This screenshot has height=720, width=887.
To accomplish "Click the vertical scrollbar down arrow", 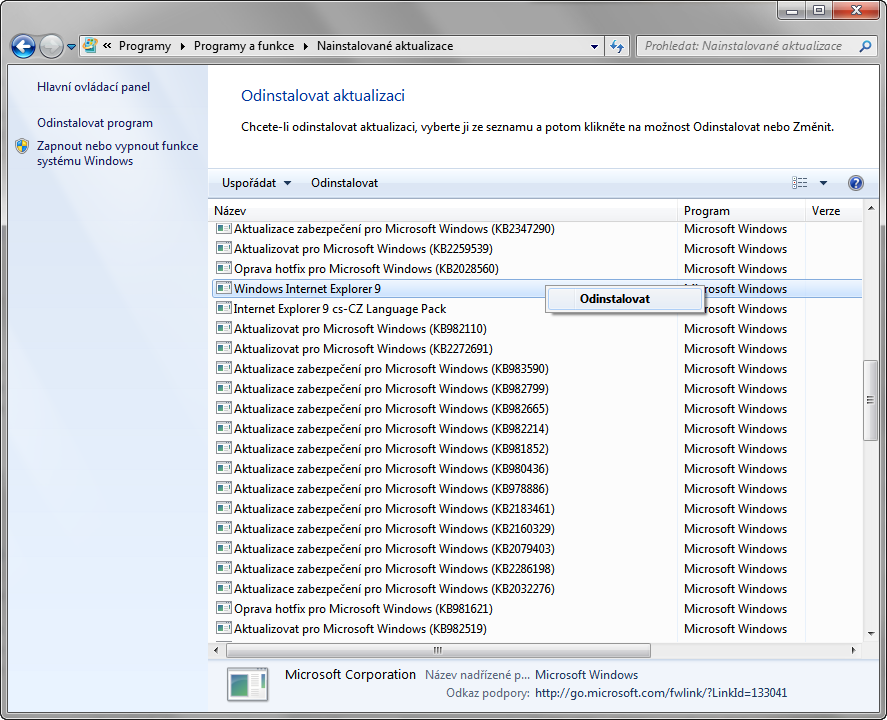I will 871,634.
